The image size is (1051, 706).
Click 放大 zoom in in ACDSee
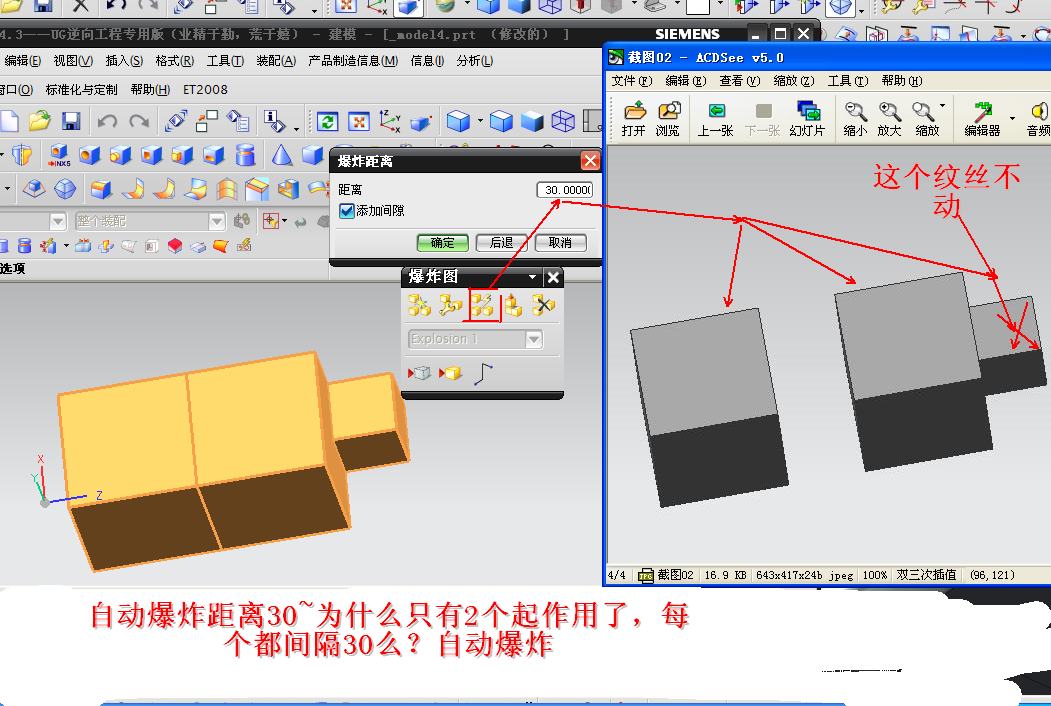[x=889, y=119]
